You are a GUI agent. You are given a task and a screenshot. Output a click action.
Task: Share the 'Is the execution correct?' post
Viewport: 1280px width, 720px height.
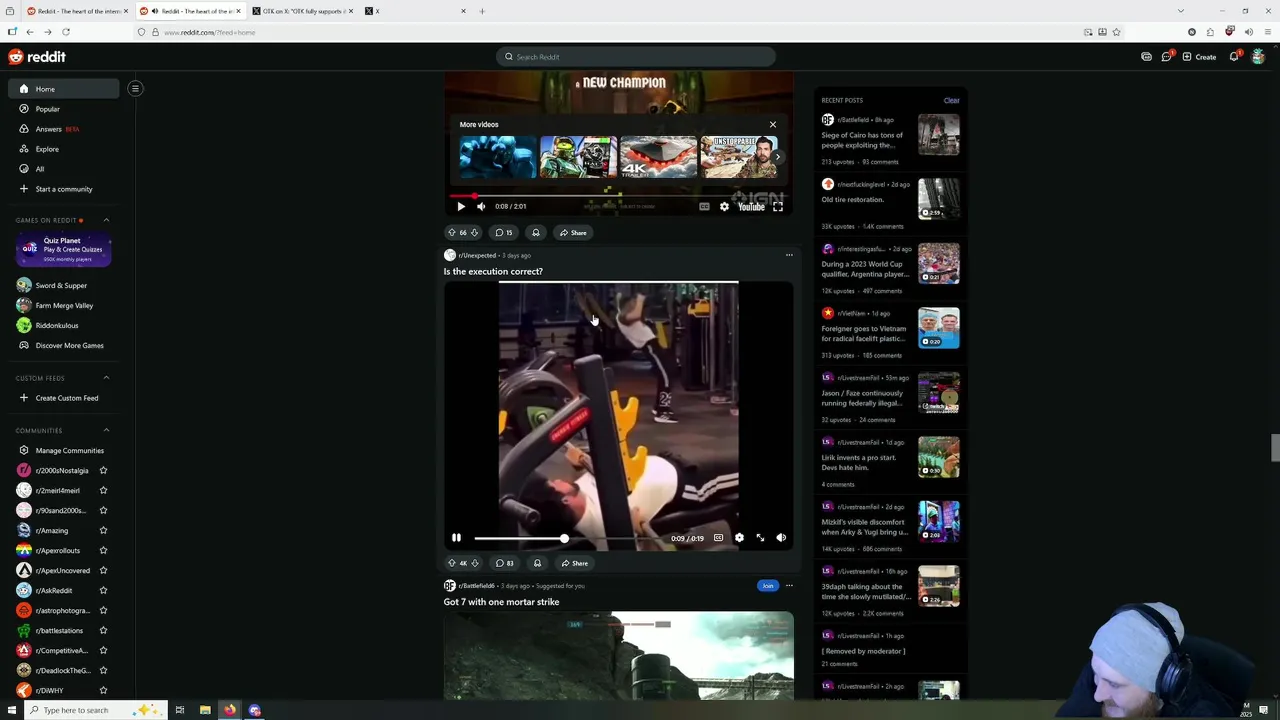click(x=574, y=563)
